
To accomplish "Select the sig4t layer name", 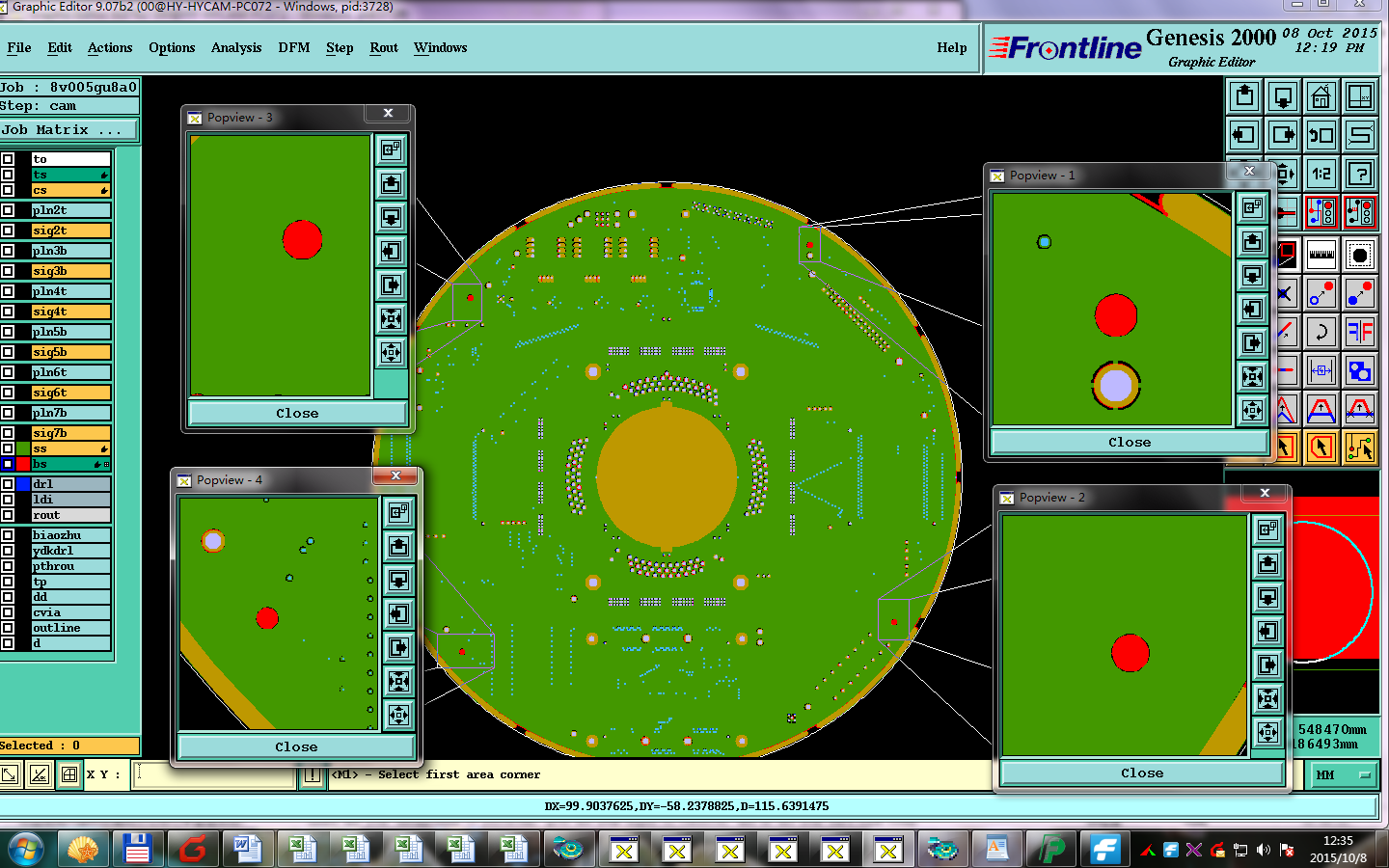I will (70, 312).
